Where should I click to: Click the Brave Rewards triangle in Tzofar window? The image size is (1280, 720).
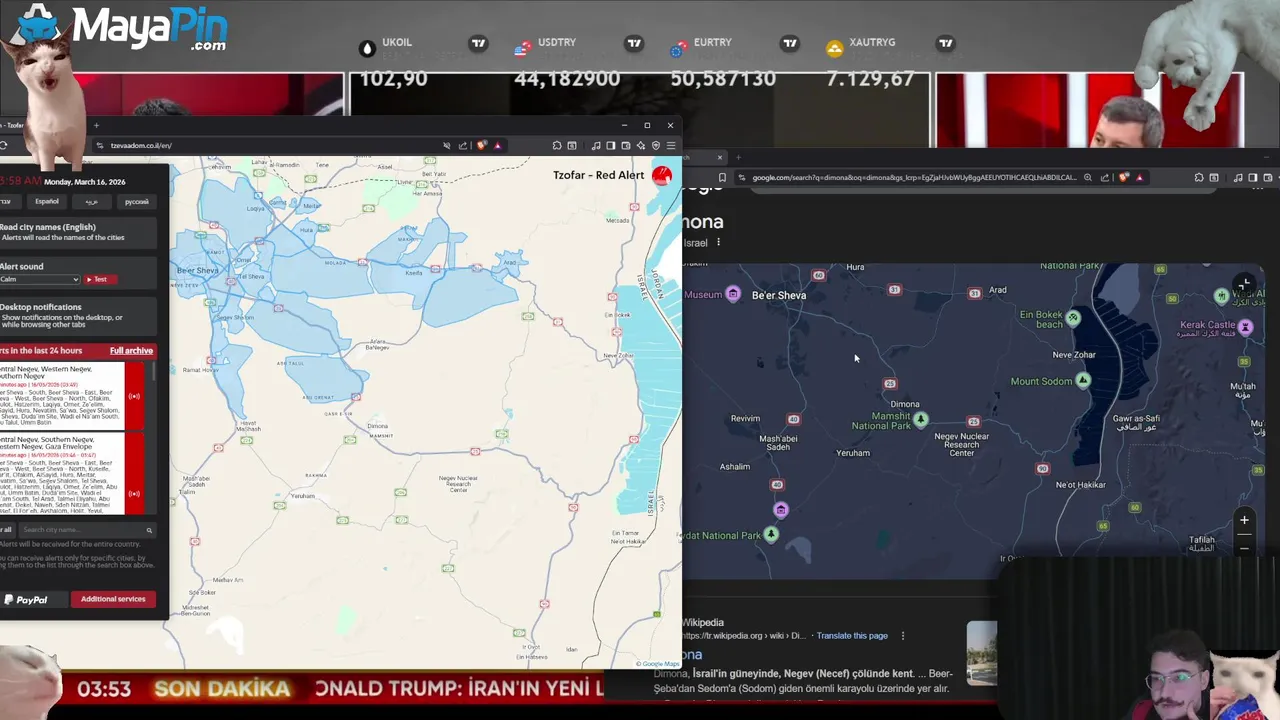(x=497, y=145)
